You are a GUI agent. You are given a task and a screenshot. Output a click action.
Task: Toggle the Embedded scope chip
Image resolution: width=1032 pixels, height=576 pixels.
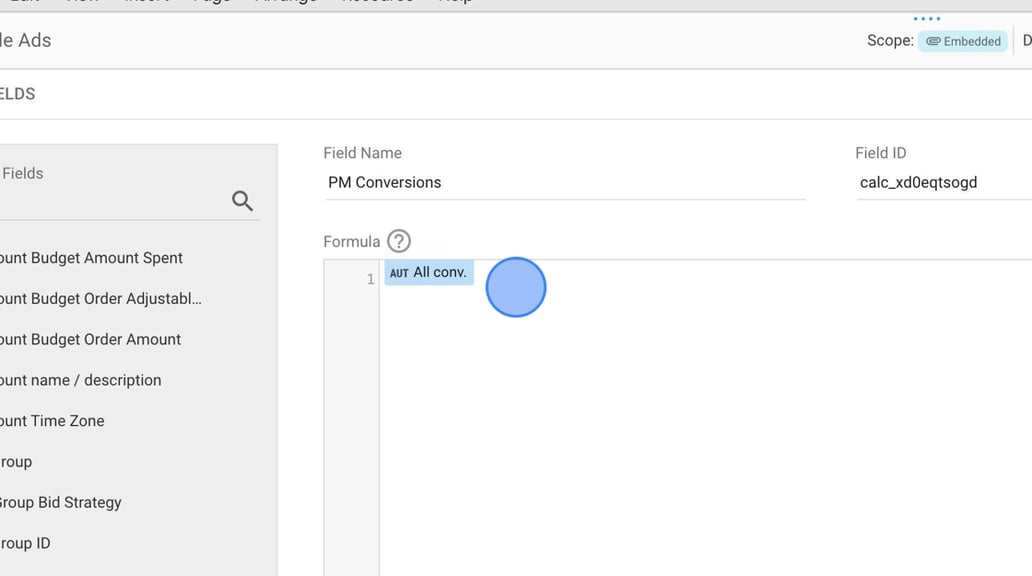(x=962, y=41)
